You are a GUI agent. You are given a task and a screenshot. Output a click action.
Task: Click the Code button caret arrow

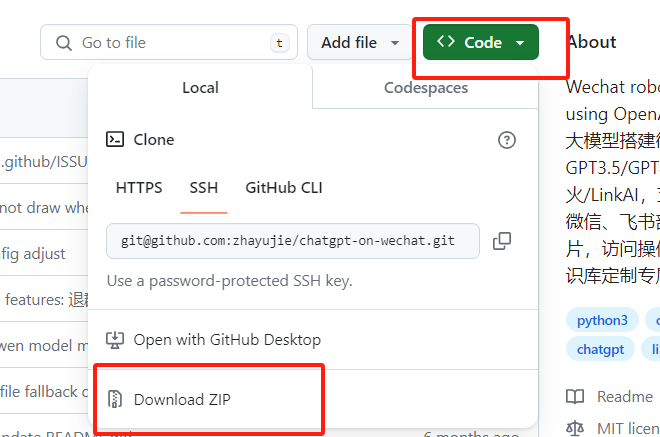[520, 43]
